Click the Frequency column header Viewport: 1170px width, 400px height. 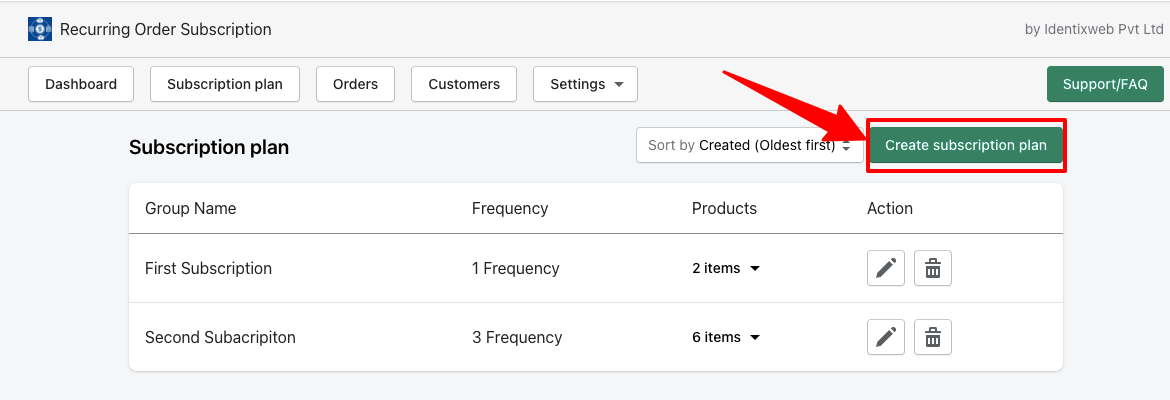pyautogui.click(x=510, y=208)
